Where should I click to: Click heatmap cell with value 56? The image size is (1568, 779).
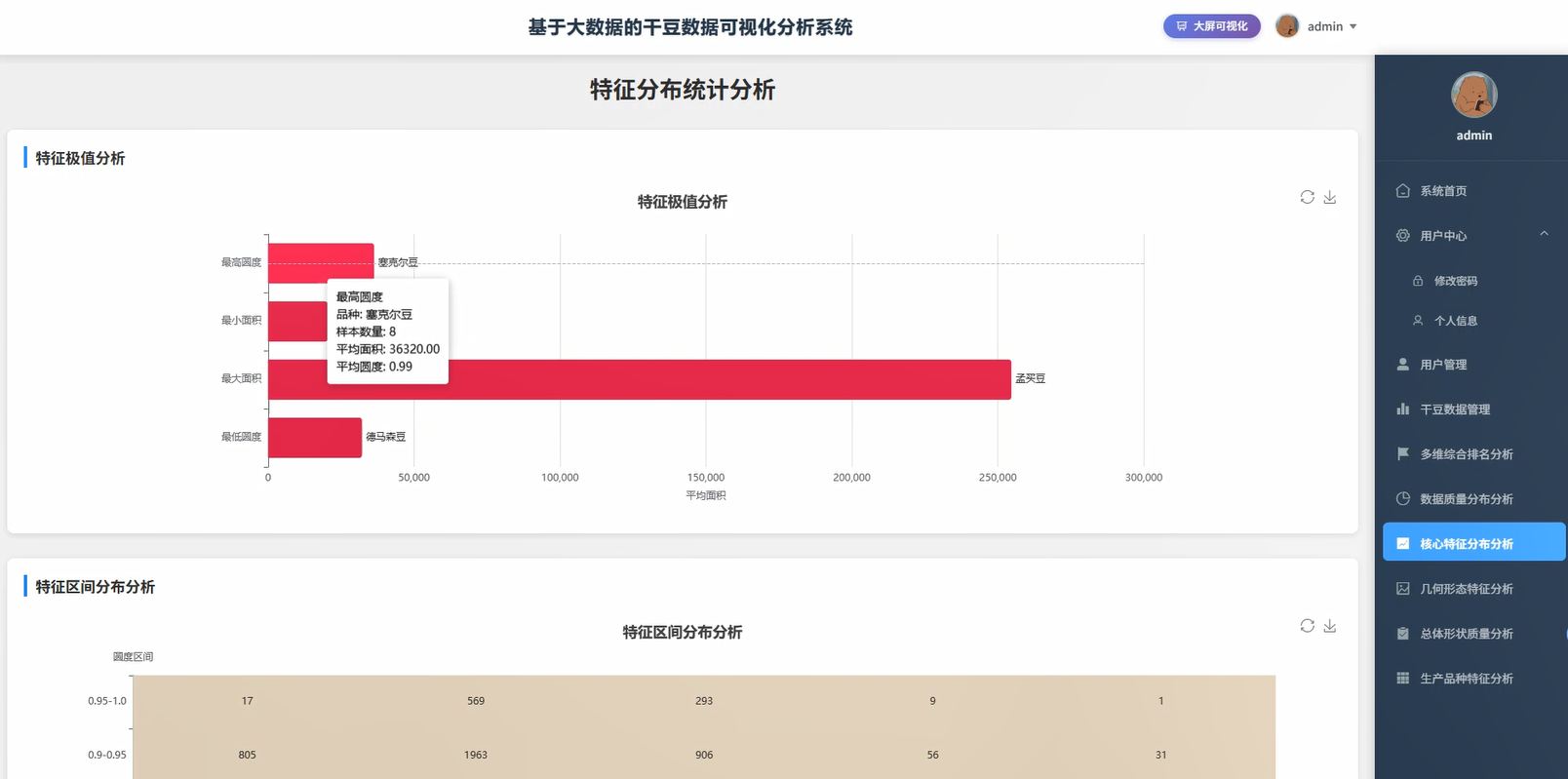click(933, 755)
